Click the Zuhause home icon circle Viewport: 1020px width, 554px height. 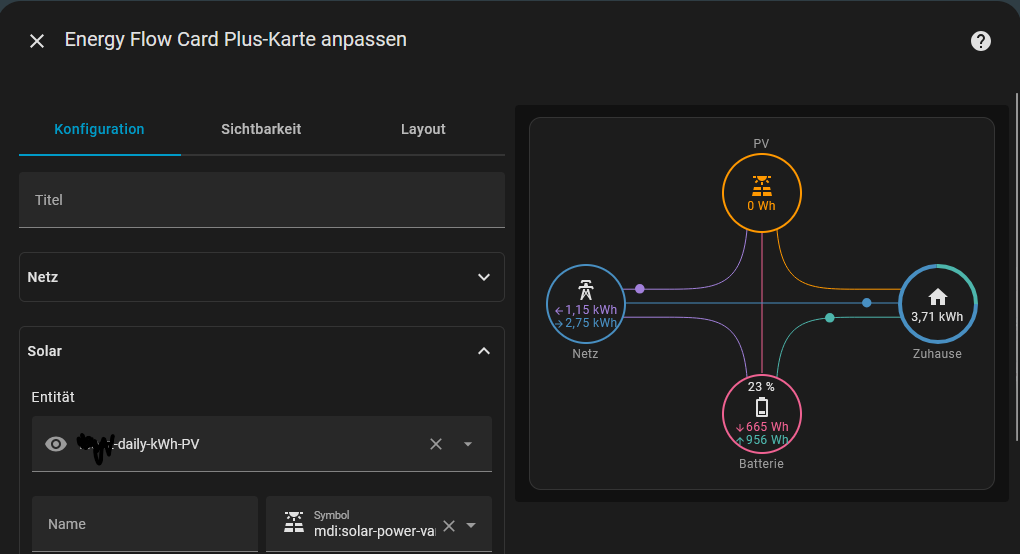pyautogui.click(x=937, y=303)
